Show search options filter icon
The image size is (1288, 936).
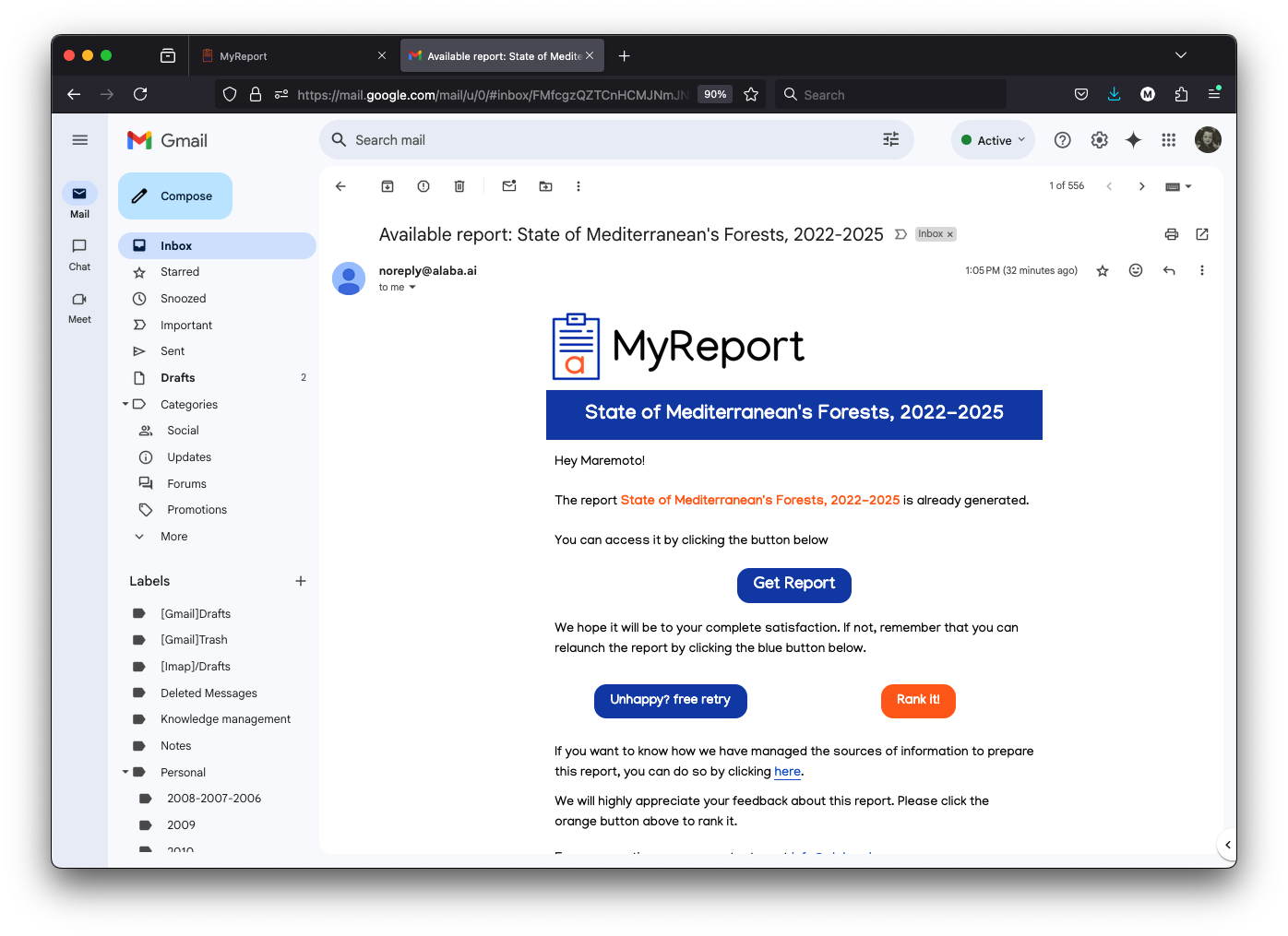(891, 140)
